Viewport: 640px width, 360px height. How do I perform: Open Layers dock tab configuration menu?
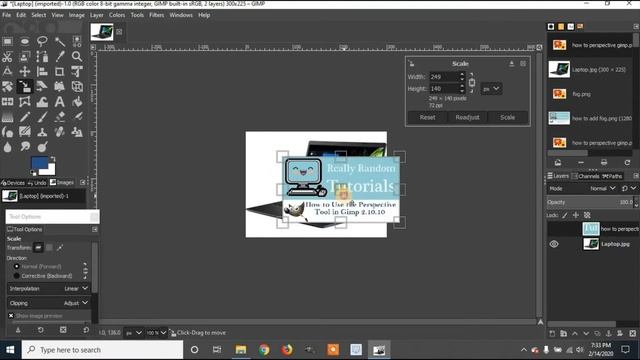click(636, 176)
